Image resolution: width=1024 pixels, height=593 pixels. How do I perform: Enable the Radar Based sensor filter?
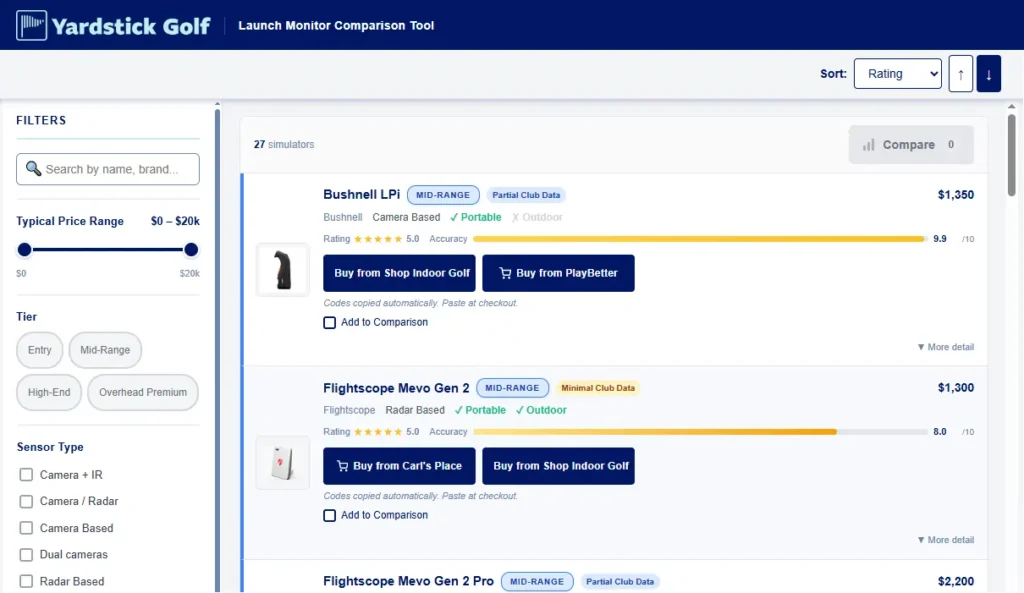click(26, 581)
